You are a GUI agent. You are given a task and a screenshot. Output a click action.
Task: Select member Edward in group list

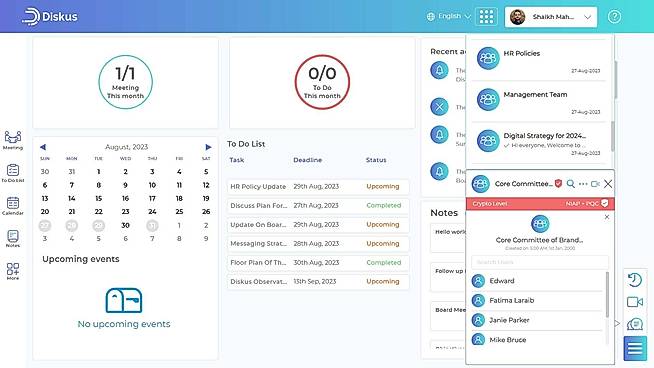(537, 281)
